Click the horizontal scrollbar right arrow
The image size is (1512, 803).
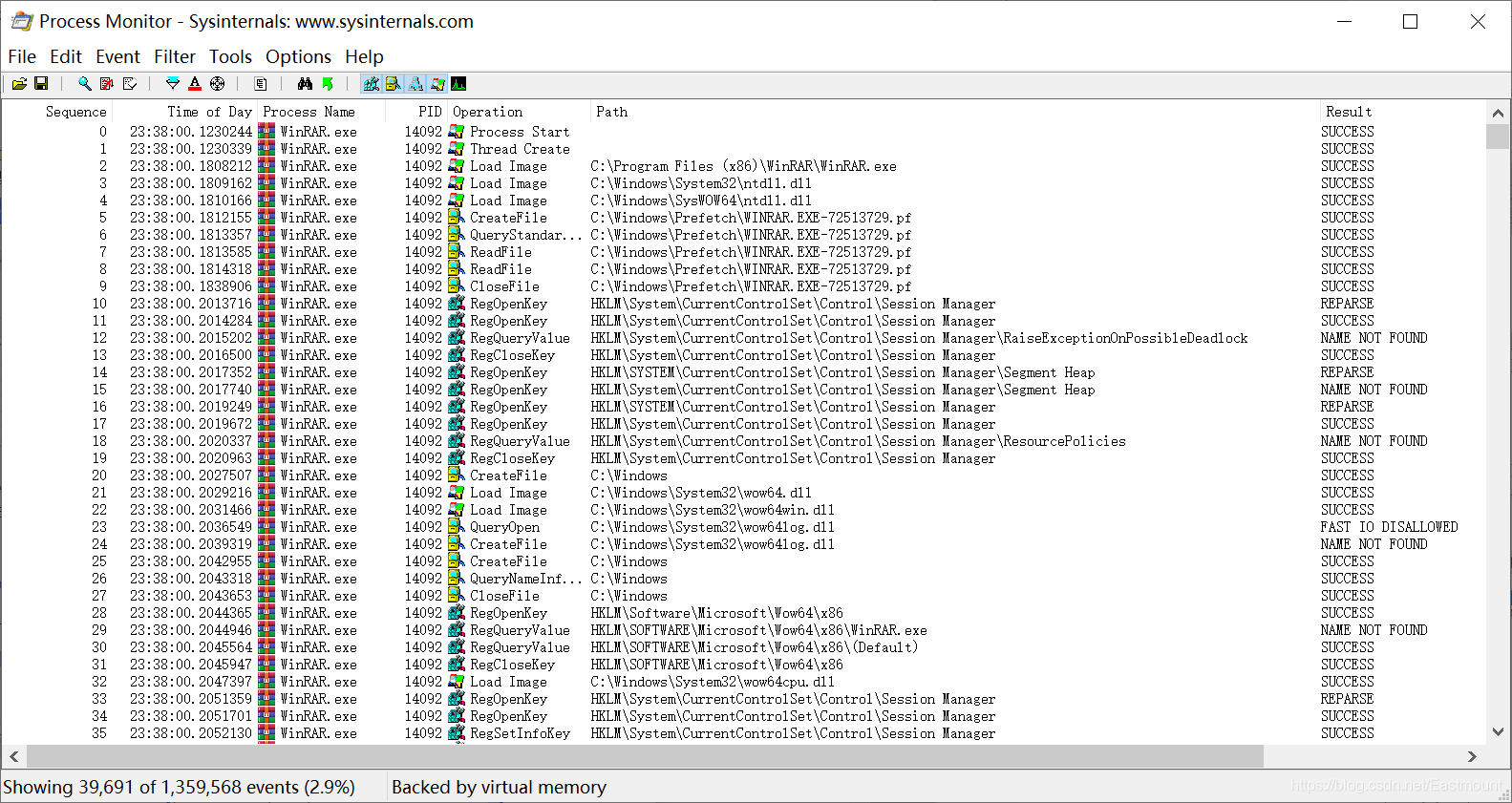[1472, 756]
